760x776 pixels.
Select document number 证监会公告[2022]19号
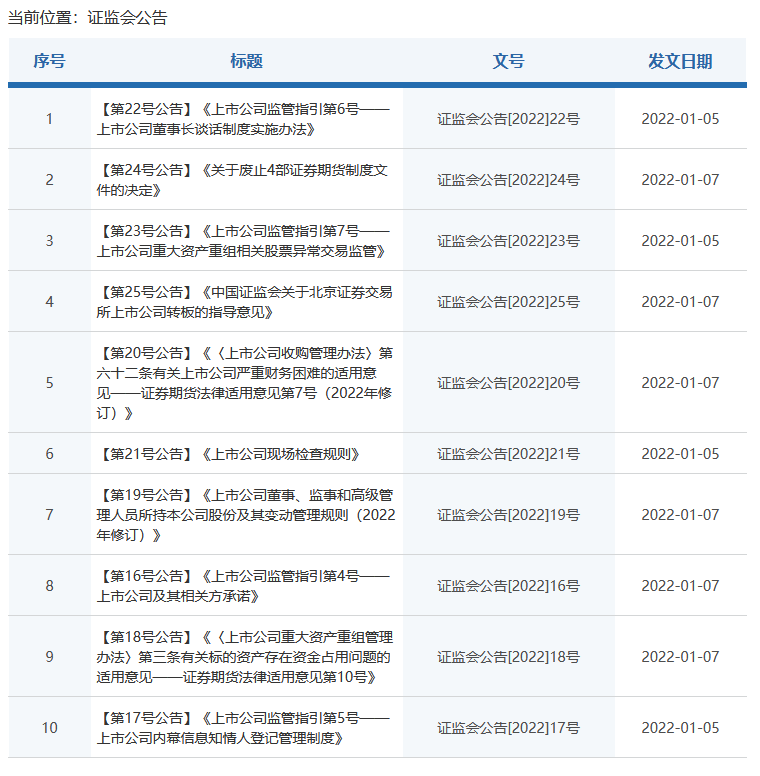[x=509, y=515]
